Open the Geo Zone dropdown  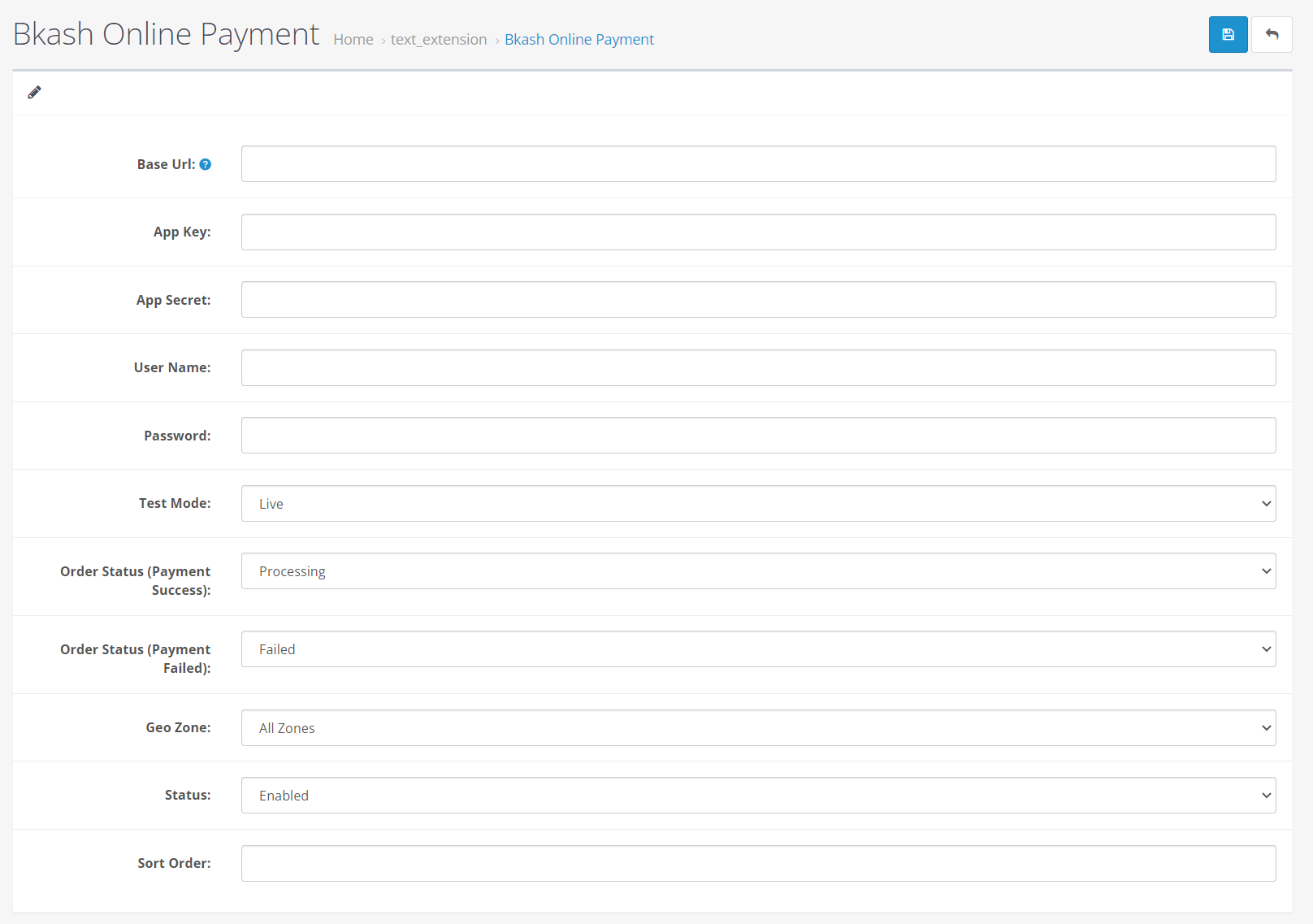pyautogui.click(x=758, y=727)
